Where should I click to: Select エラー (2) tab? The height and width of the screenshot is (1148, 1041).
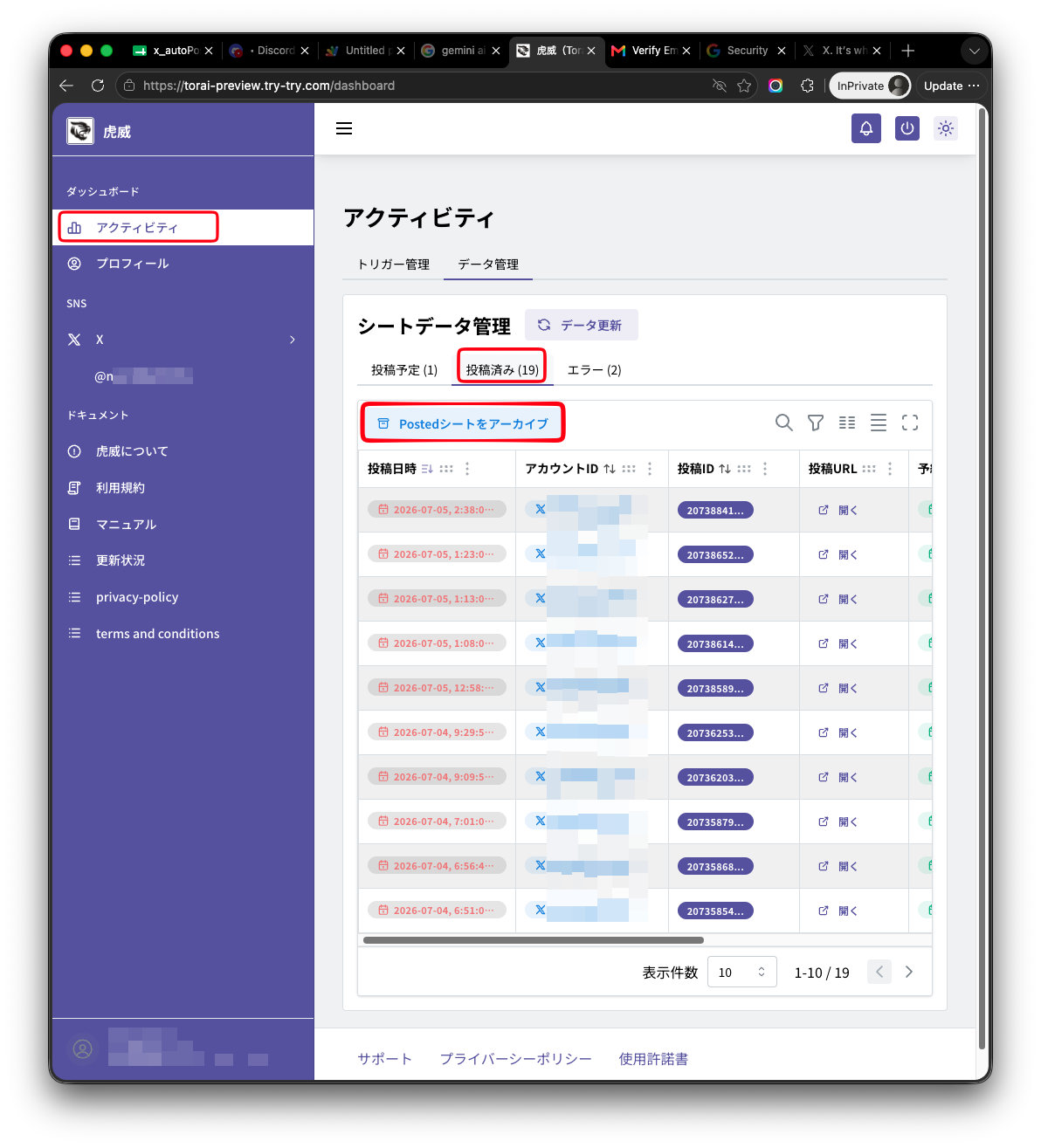(x=595, y=369)
